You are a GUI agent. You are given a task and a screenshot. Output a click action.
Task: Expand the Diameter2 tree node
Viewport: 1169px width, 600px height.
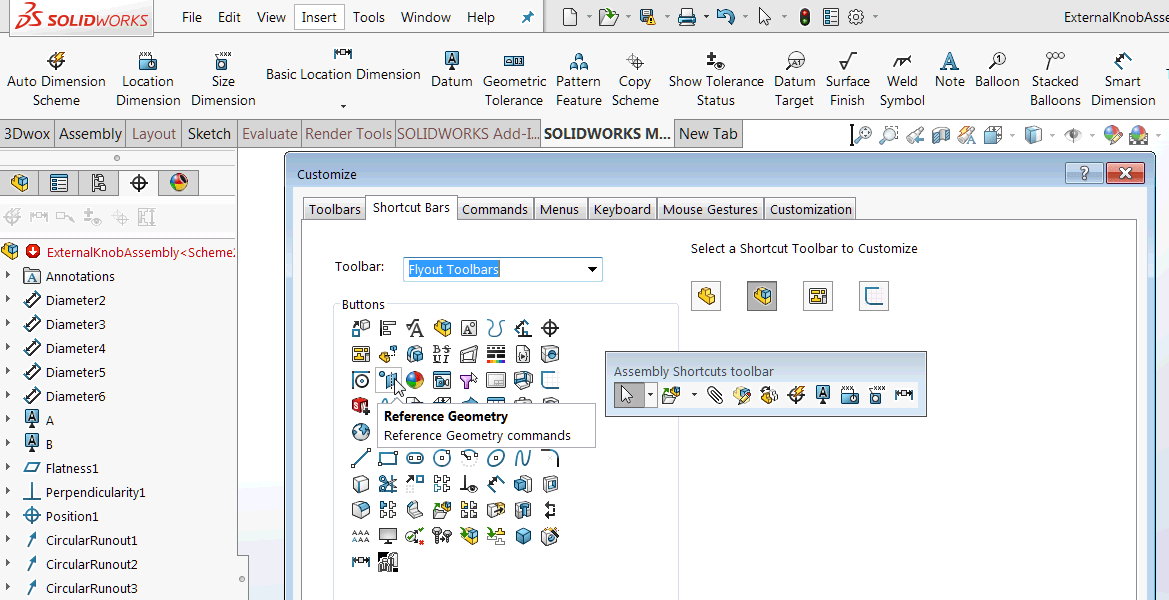point(8,300)
